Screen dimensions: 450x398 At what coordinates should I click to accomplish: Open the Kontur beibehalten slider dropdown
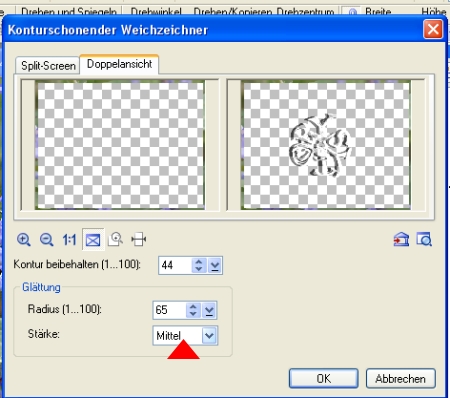click(215, 265)
